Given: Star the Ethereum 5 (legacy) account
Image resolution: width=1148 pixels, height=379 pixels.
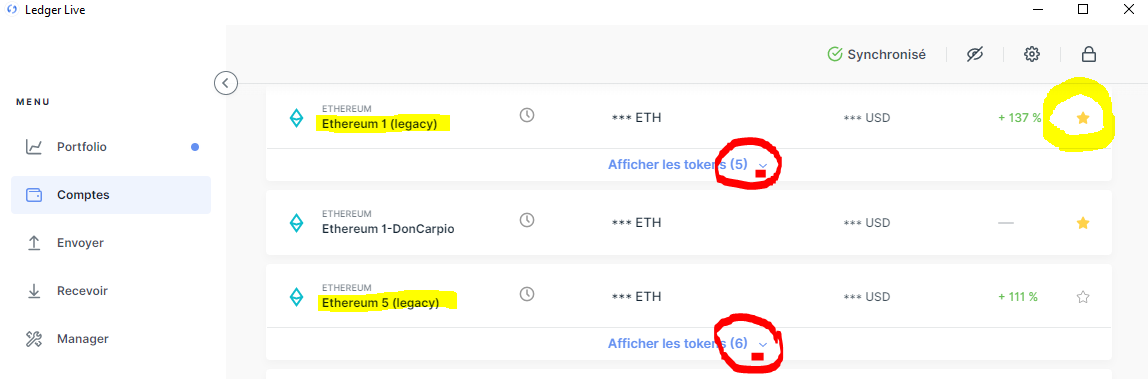Looking at the screenshot, I should [1083, 297].
